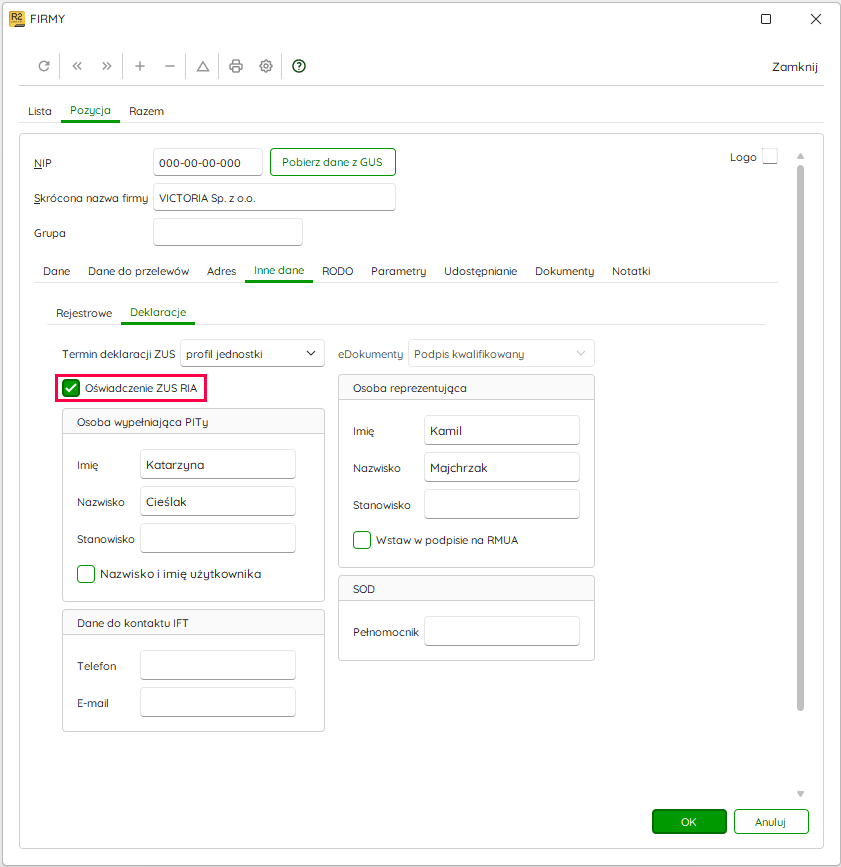Go to the RODO tab

tap(337, 271)
